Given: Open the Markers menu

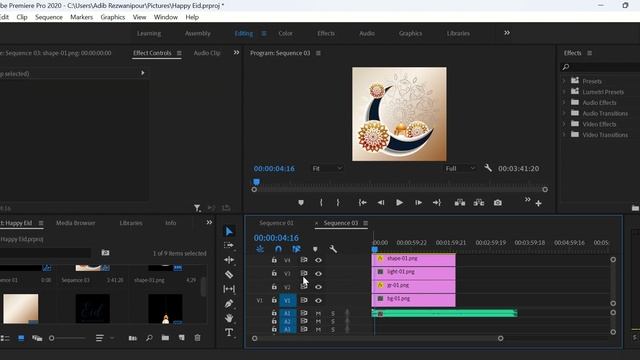Looking at the screenshot, I should click(81, 17).
